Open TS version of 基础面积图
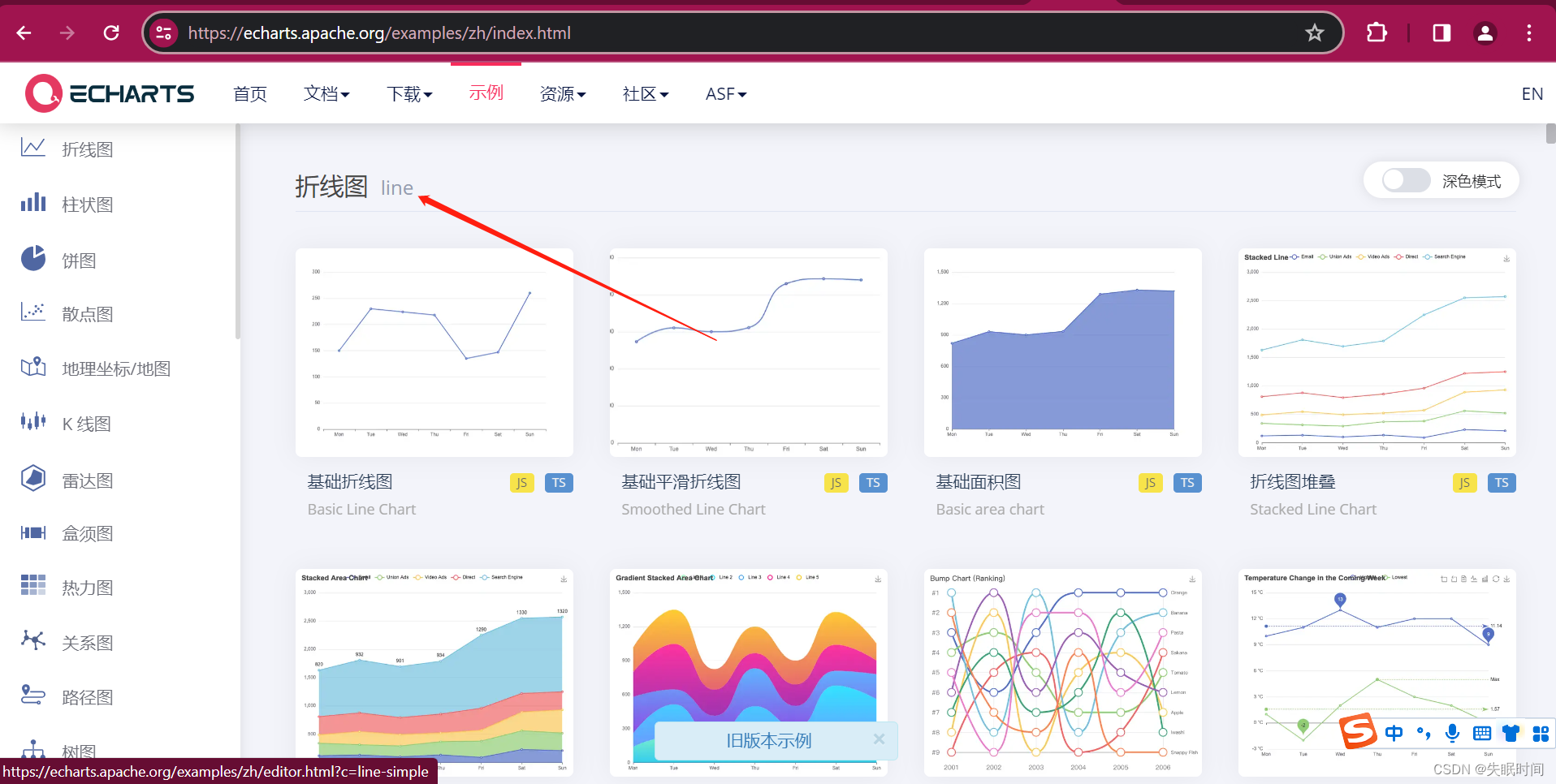 tap(1187, 483)
